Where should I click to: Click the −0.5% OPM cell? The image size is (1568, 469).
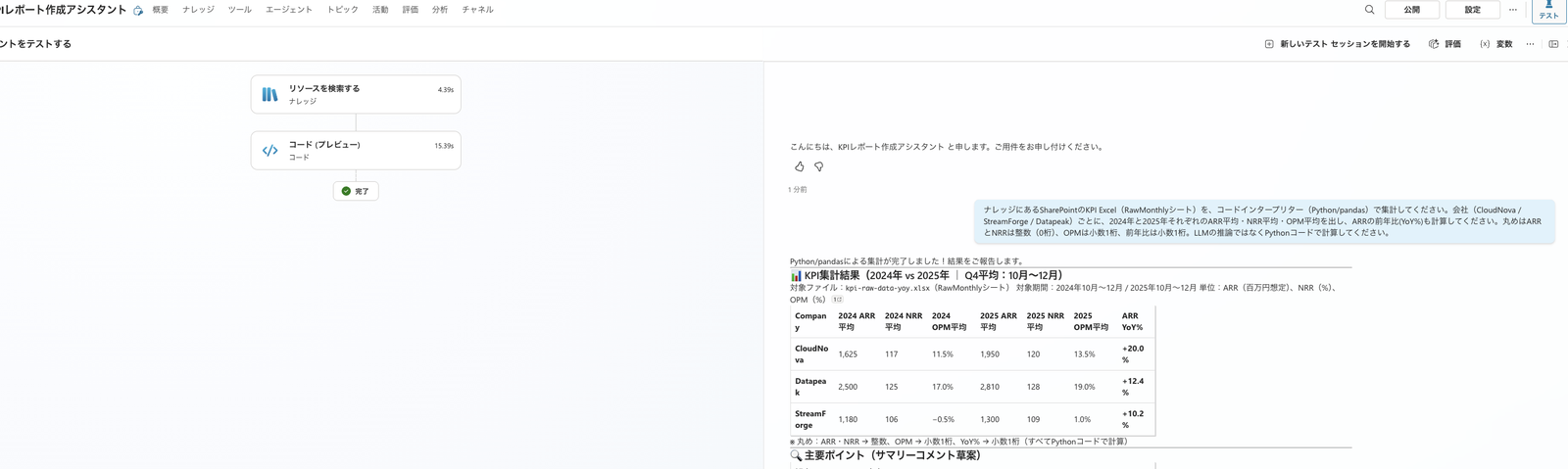[x=943, y=419]
